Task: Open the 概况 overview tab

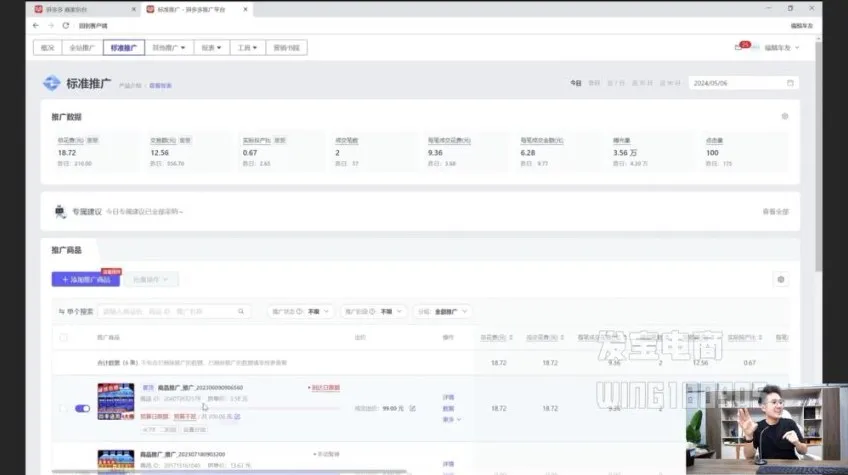Action: pyautogui.click(x=46, y=47)
